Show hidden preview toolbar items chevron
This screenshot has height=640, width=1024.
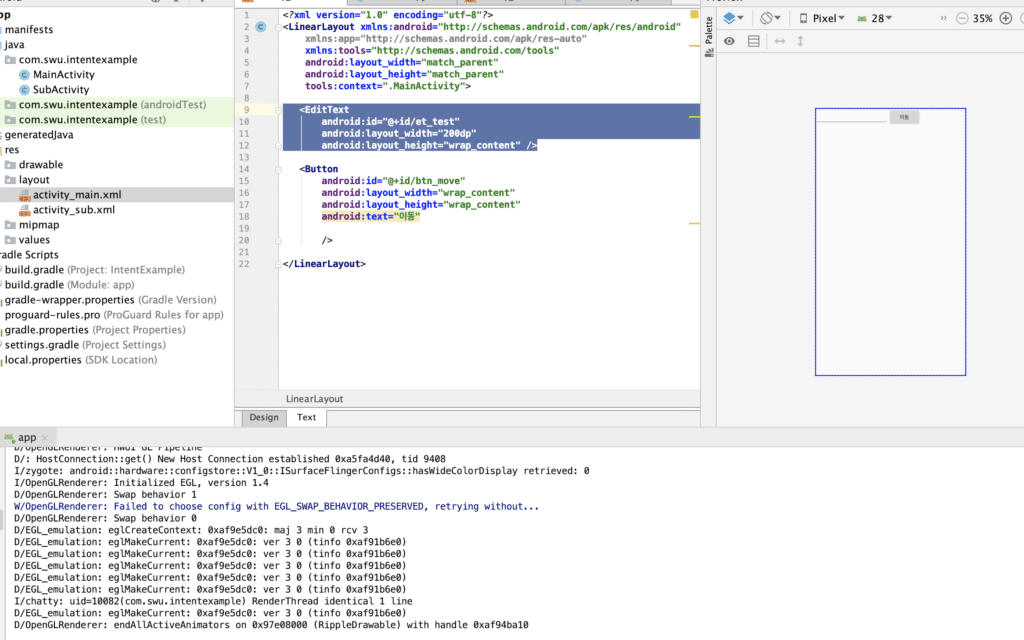[943, 18]
